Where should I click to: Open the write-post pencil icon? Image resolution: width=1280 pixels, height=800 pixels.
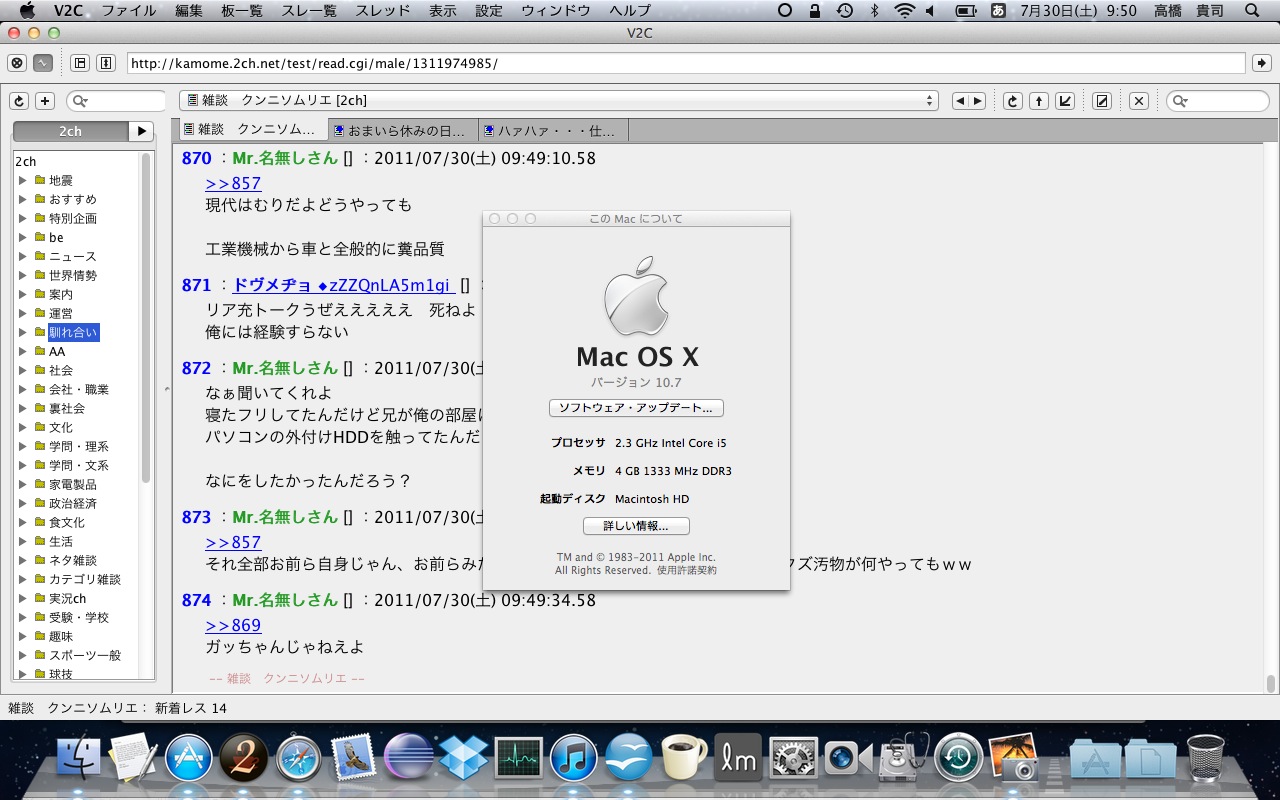pyautogui.click(x=1102, y=101)
